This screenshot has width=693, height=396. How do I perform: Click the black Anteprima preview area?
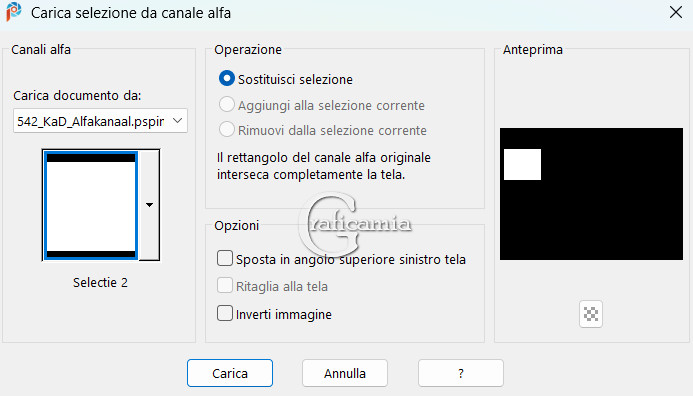coord(591,194)
